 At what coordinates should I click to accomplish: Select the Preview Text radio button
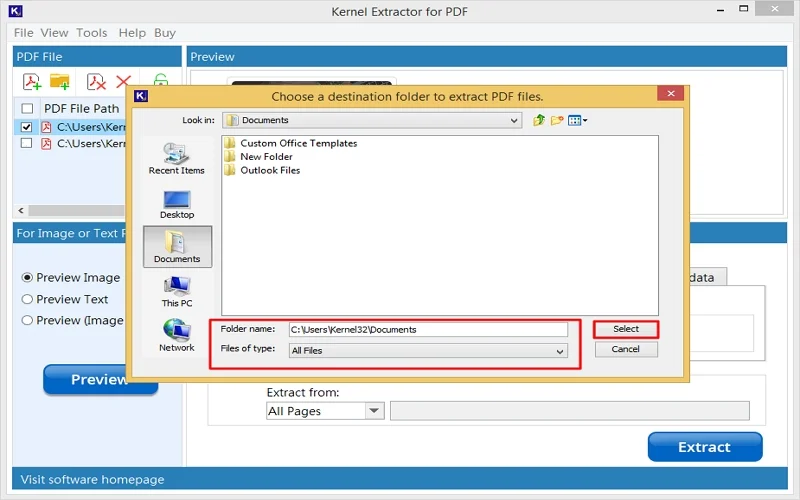click(x=27, y=299)
